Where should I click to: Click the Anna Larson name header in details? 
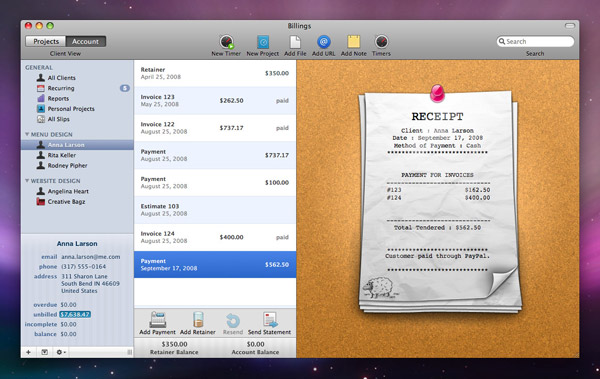click(x=77, y=243)
